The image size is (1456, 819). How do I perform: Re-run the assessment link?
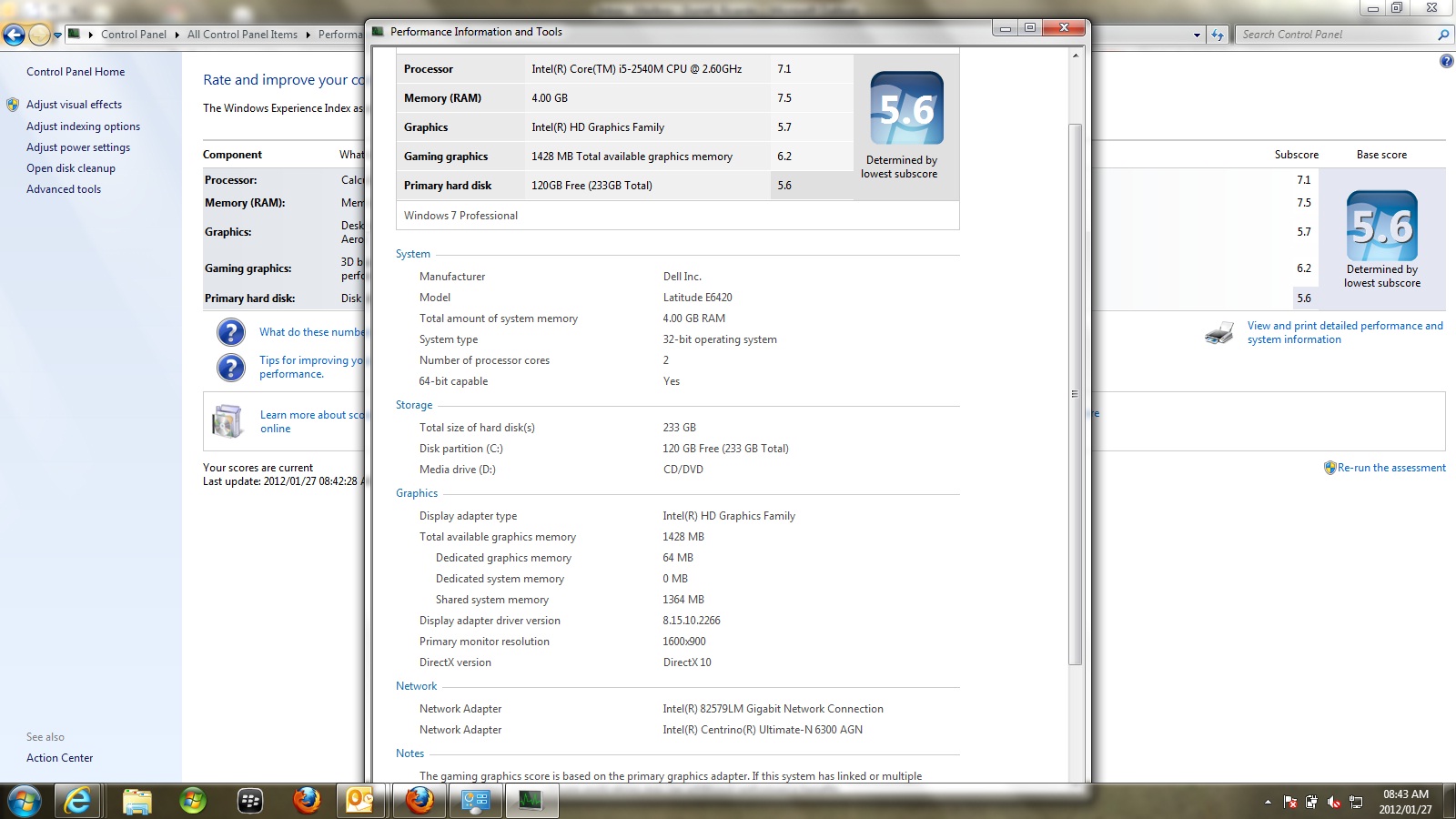(x=1391, y=468)
